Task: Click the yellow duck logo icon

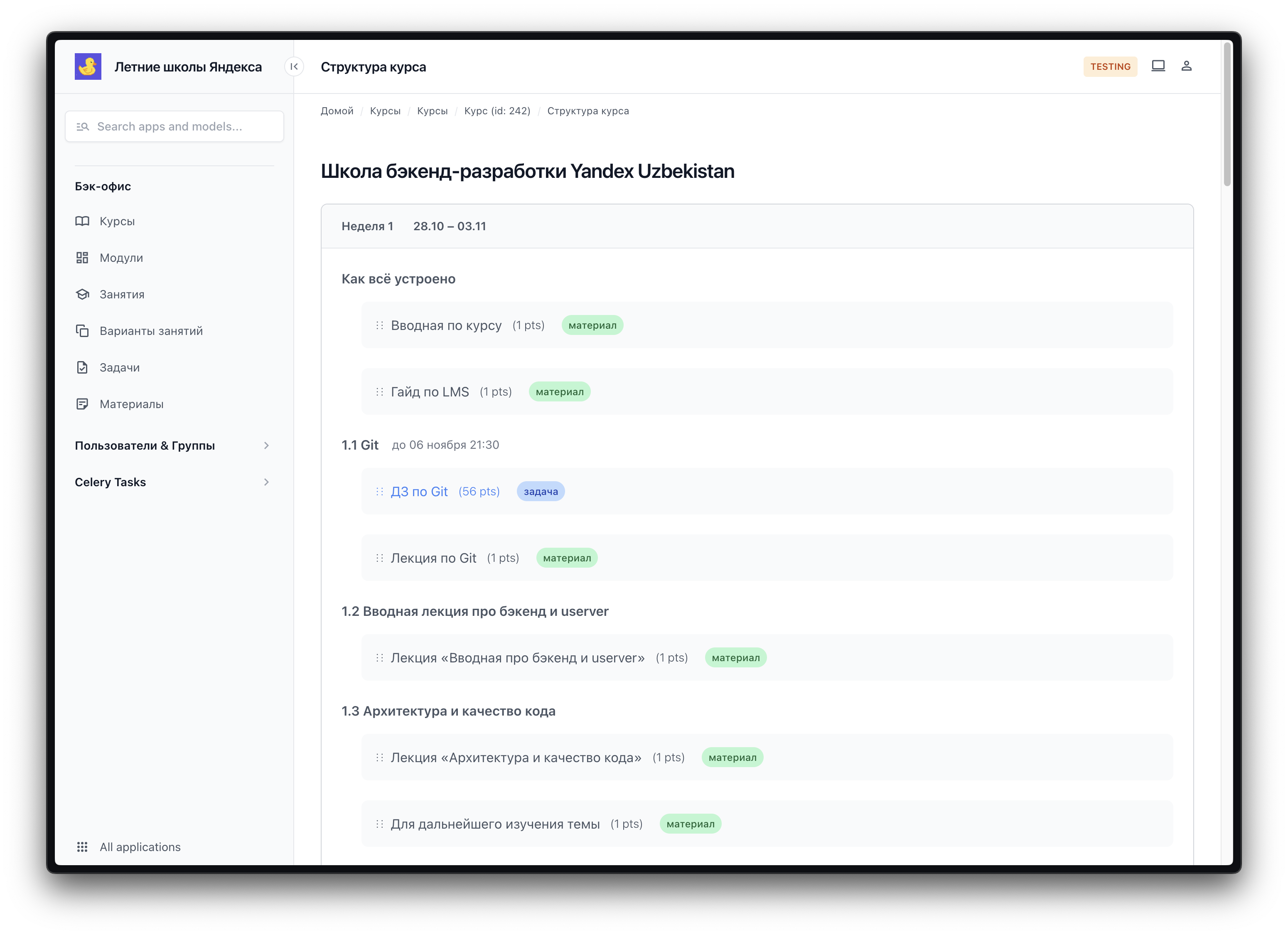Action: [88, 66]
